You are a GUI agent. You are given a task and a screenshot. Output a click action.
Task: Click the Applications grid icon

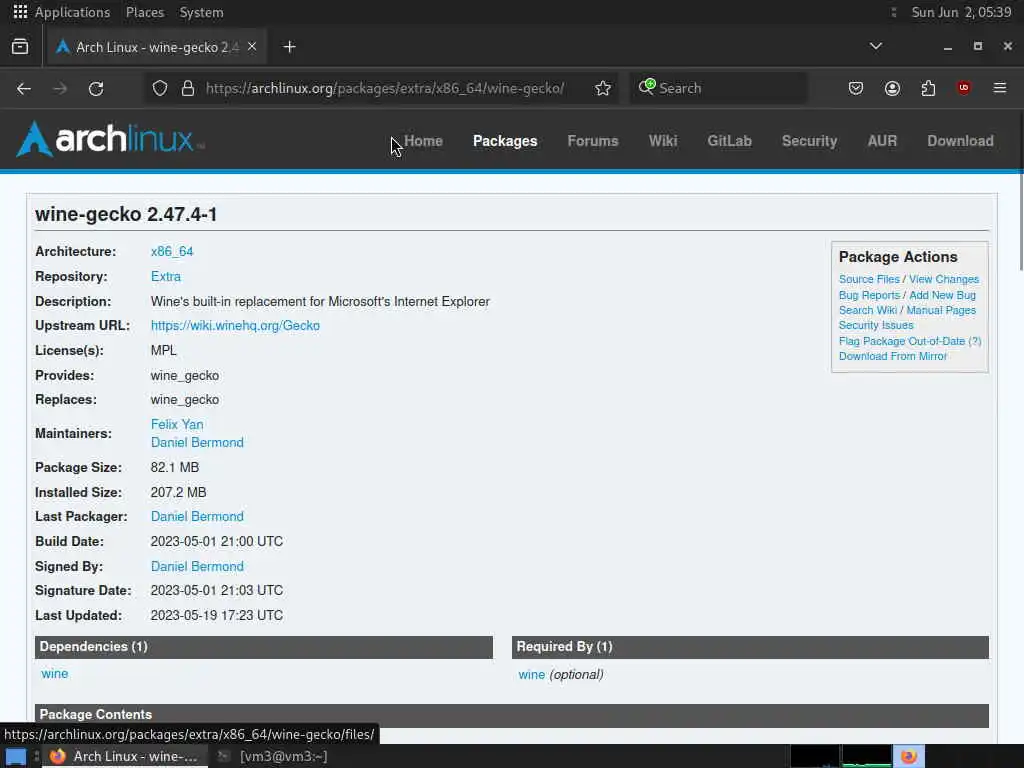20,12
